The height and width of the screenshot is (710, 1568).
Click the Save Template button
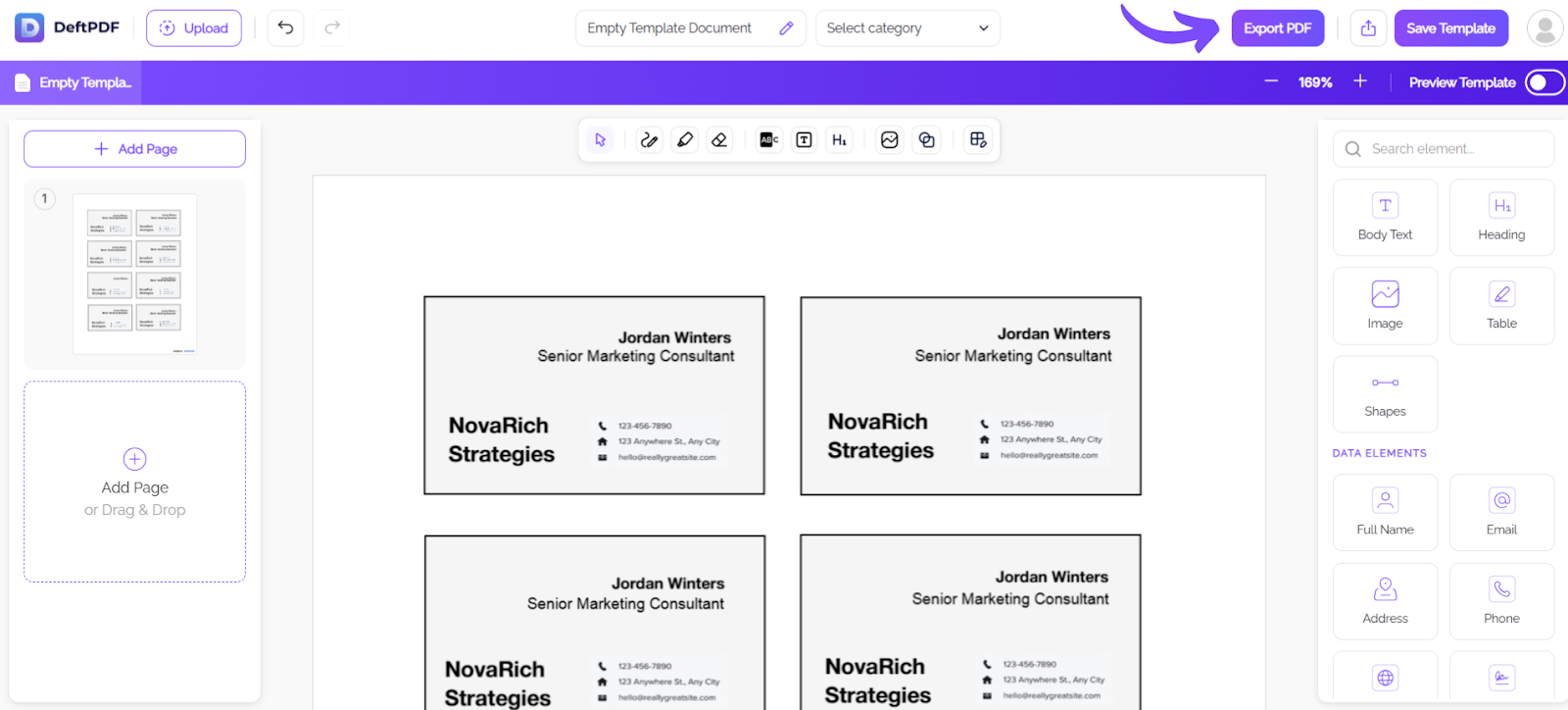point(1450,28)
